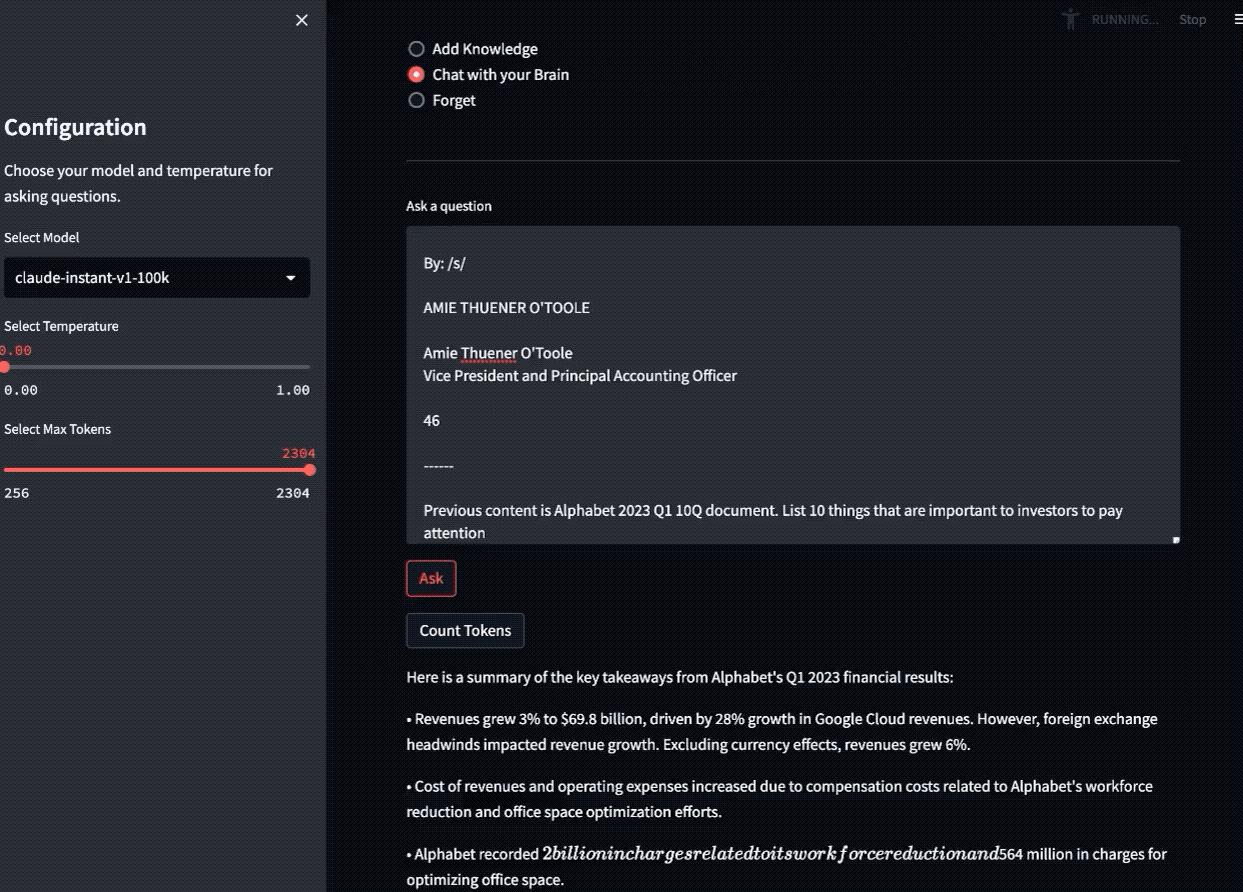The image size is (1243, 892).
Task: Select the Forget radio button
Action: click(416, 100)
